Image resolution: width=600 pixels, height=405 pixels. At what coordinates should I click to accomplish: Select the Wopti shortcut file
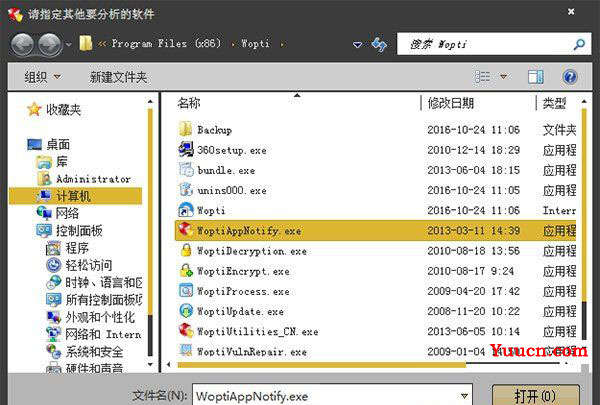pos(211,211)
